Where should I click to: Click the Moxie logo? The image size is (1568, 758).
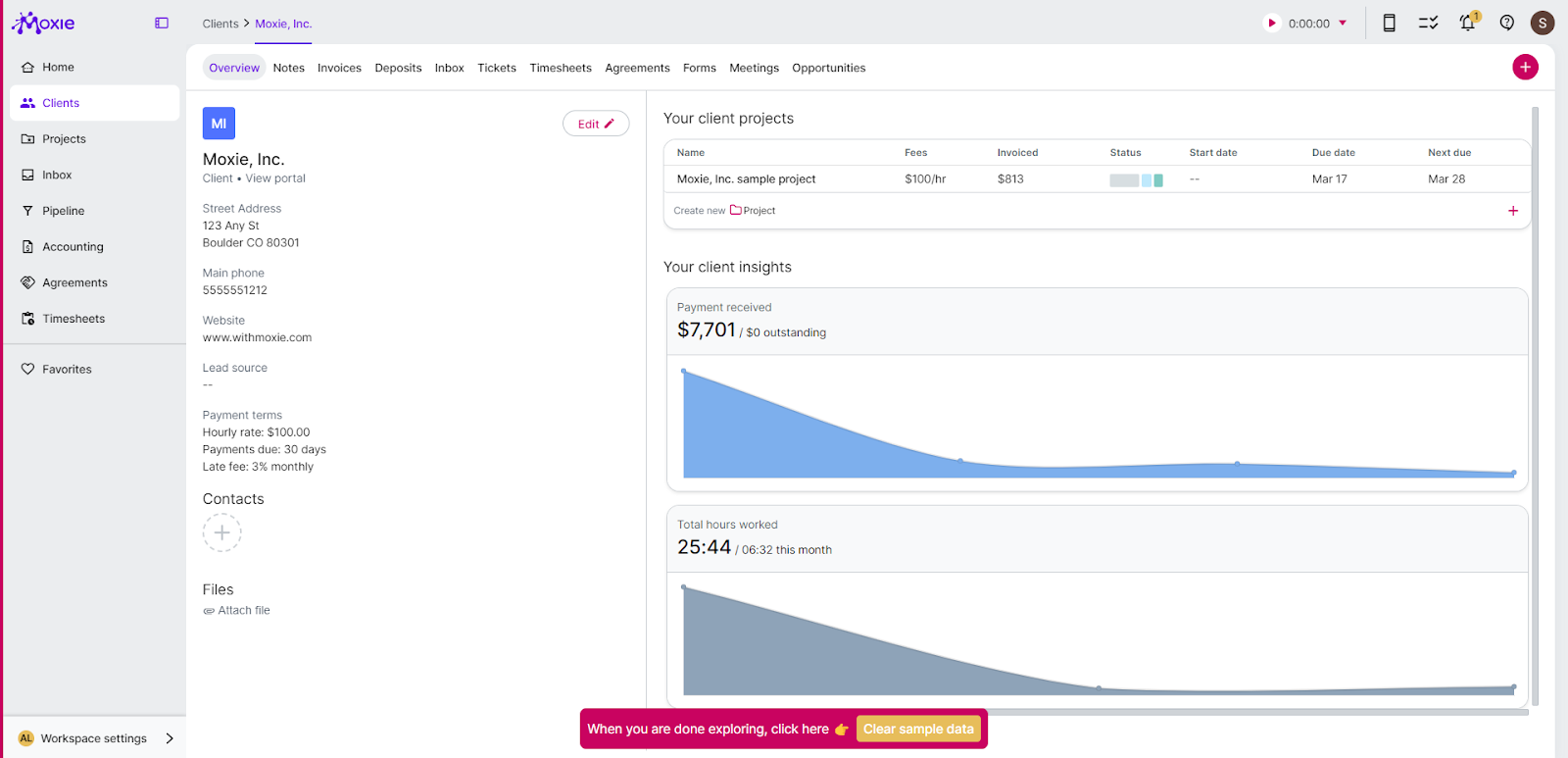(x=43, y=23)
